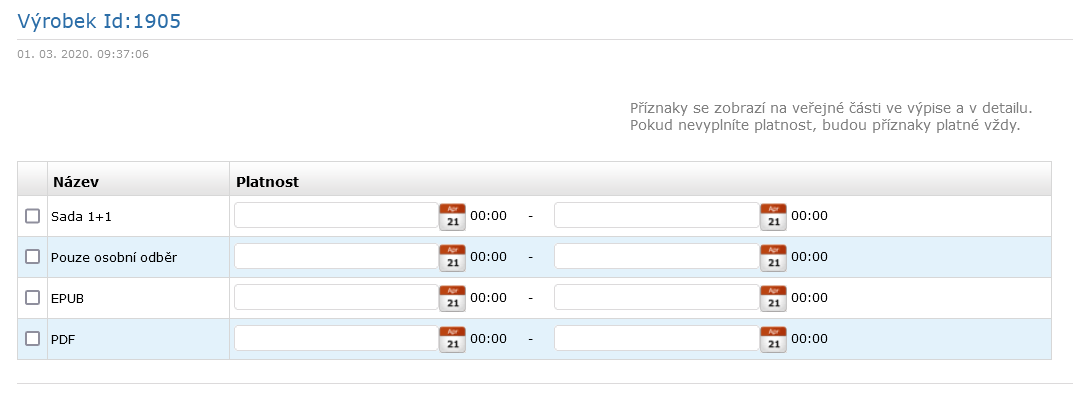Open end date calendar for Pouze osobní odběr
The width and height of the screenshot is (1091, 395).
click(x=773, y=257)
